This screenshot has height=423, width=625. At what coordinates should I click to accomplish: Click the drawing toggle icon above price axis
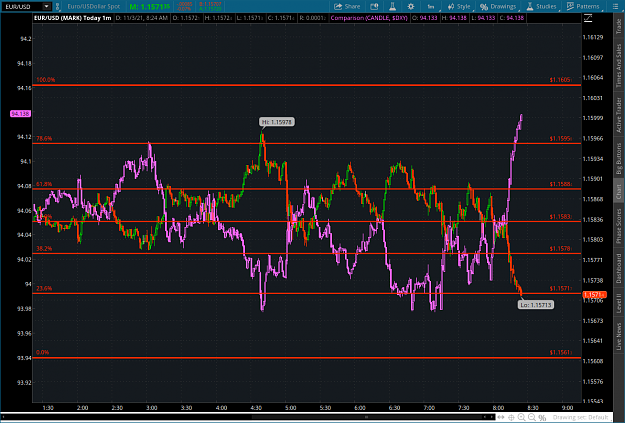pyautogui.click(x=588, y=18)
